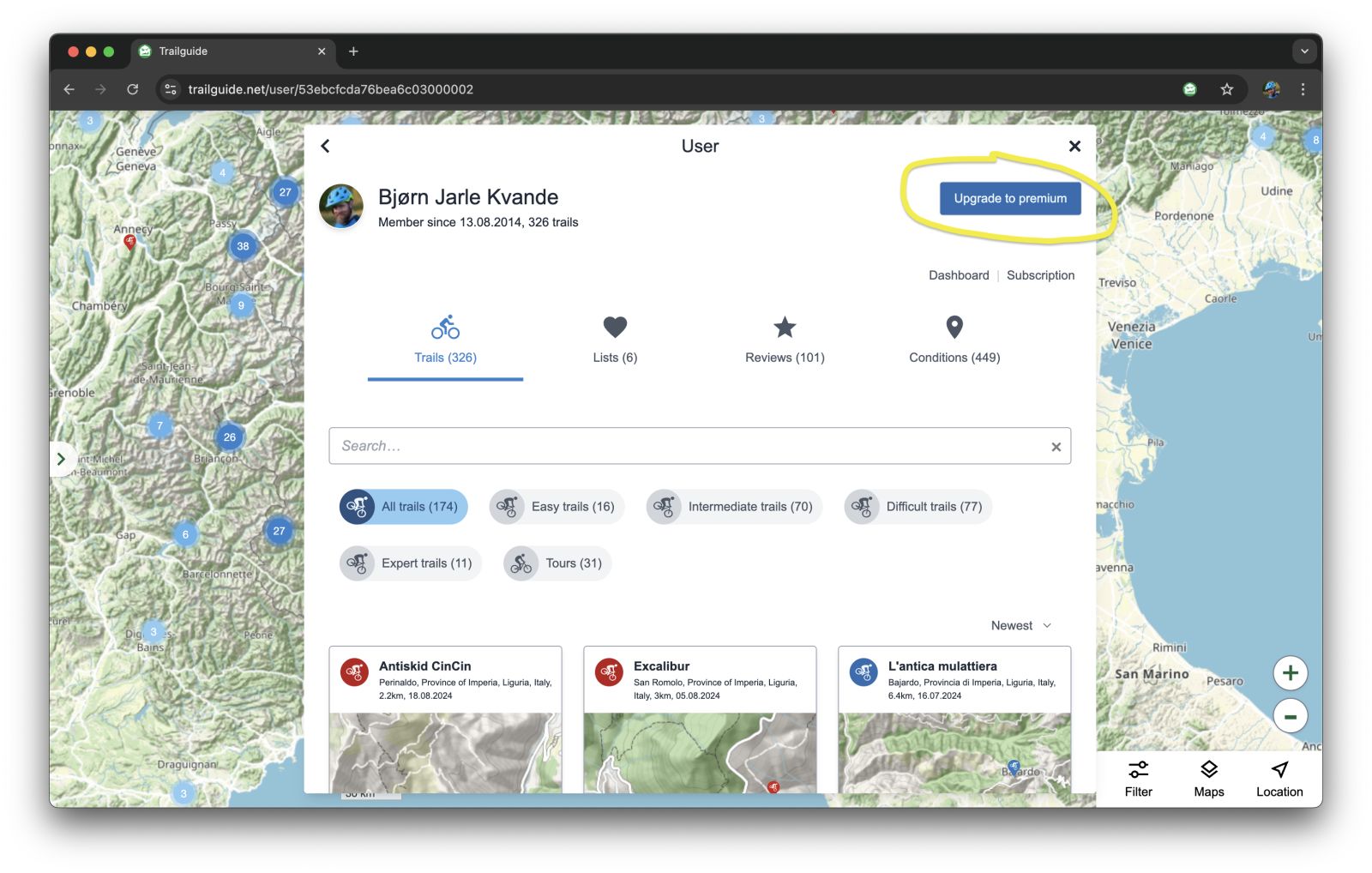Click the Antiskid CinCin map thumbnail
This screenshot has height=873, width=1372.
click(445, 753)
